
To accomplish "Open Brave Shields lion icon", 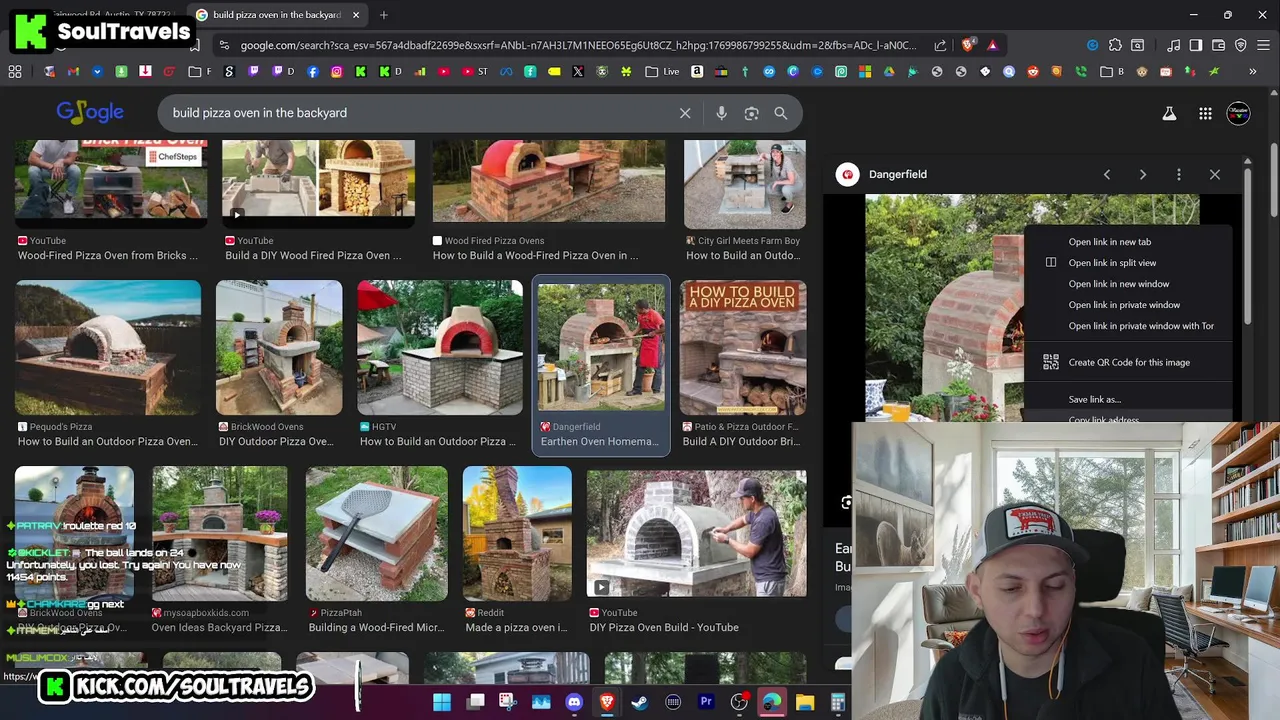I will 967,45.
